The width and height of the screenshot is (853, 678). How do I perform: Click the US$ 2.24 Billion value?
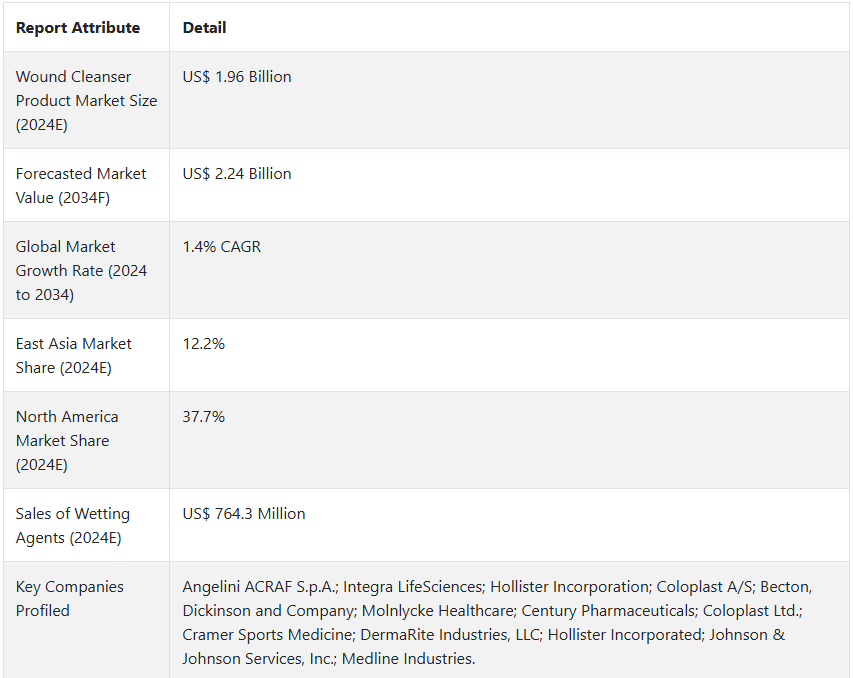pos(237,174)
